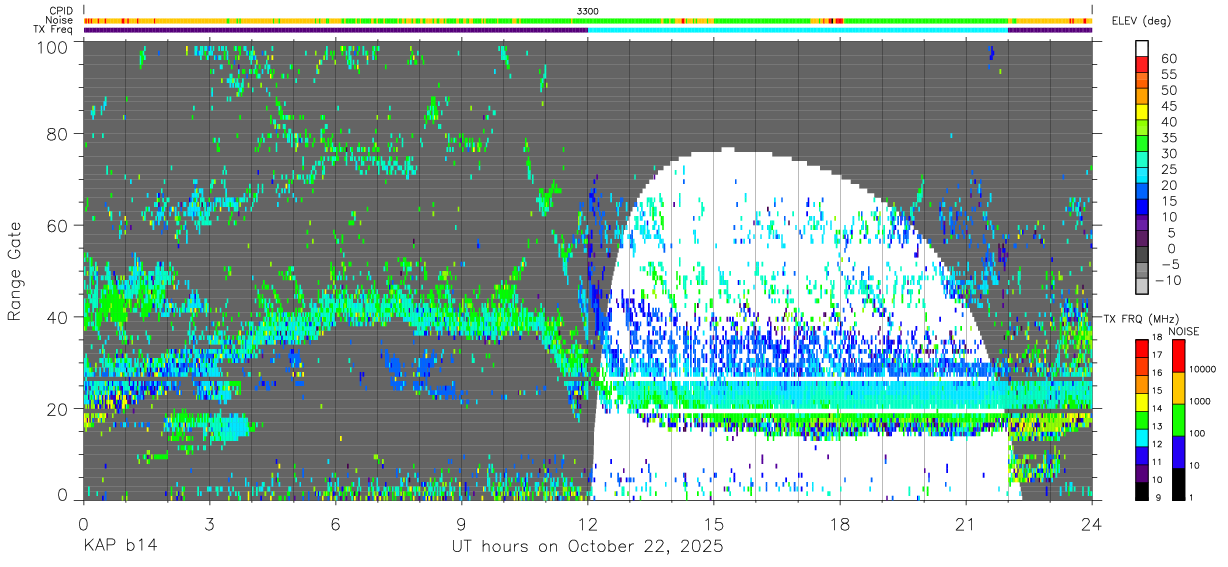Click the −10 label on ELEV colorbar

point(1169,280)
